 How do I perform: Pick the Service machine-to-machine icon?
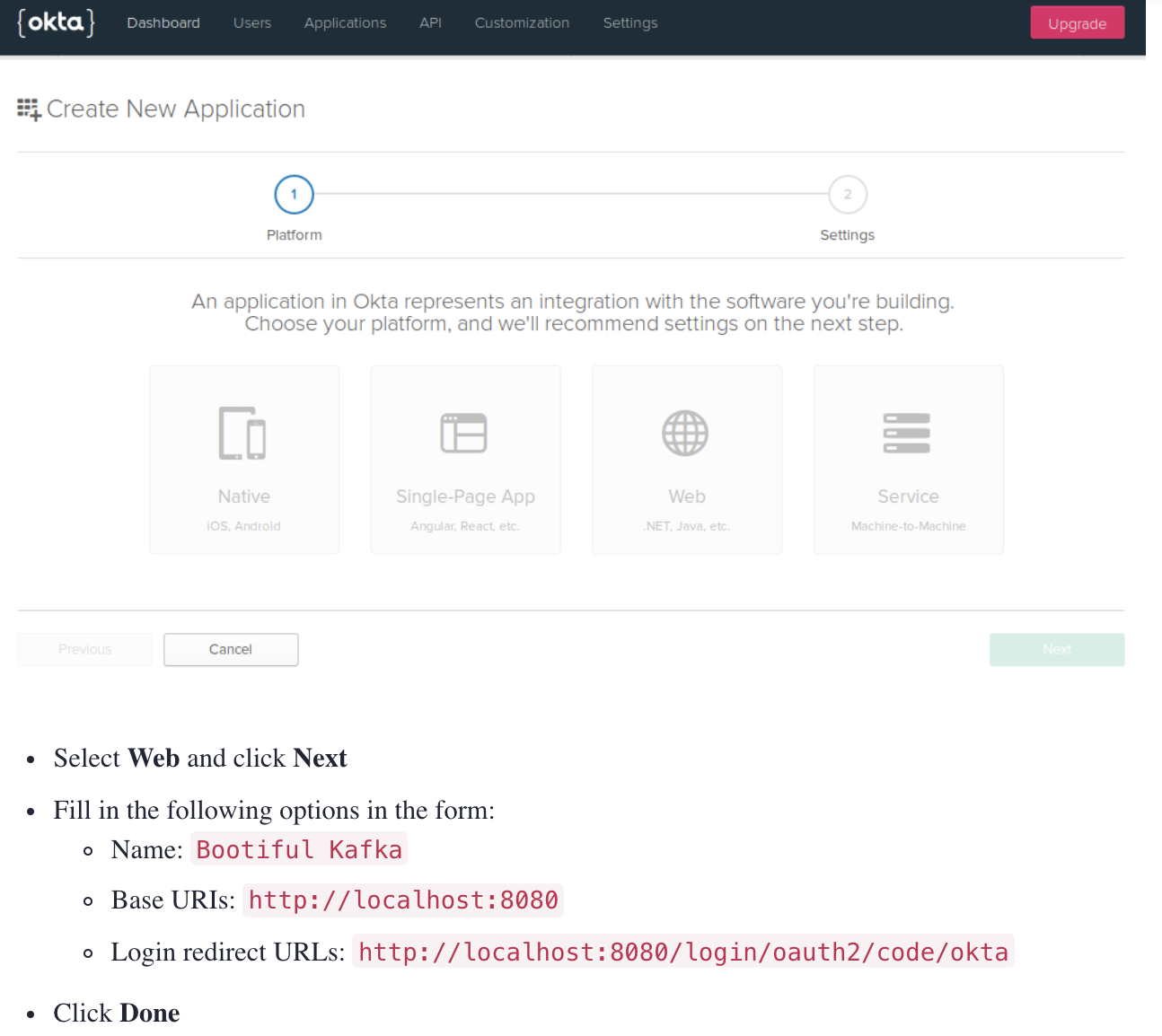click(907, 433)
